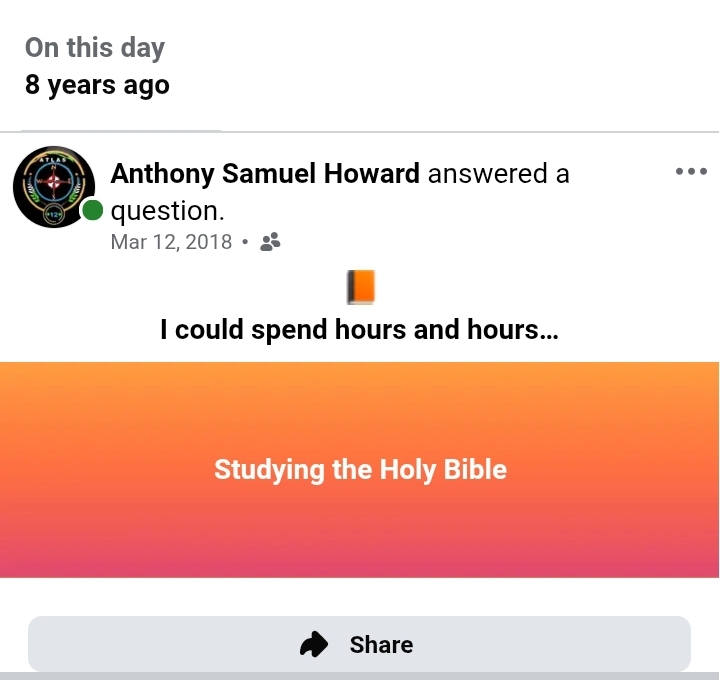
Task: Tap the orange book emoji icon
Action: 360,287
